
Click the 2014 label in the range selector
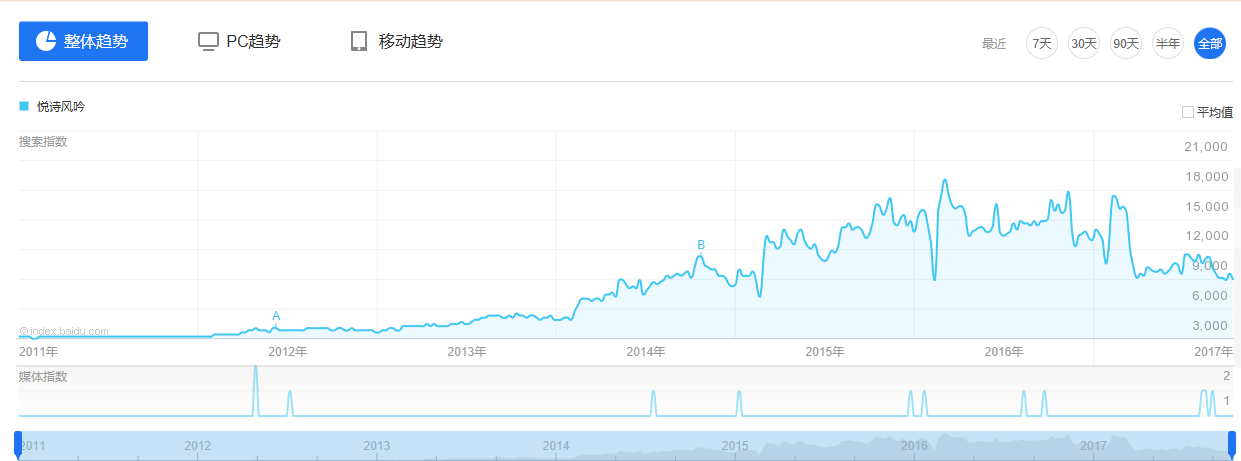point(556,445)
